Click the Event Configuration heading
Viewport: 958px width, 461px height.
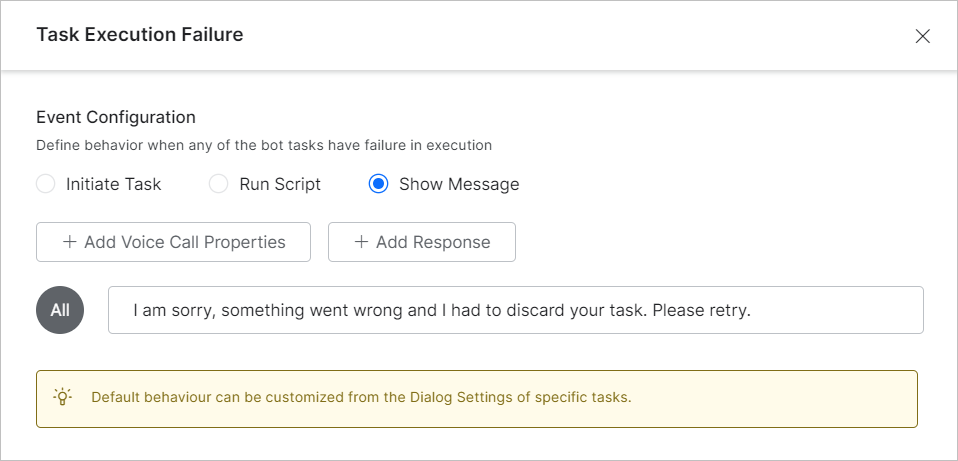tap(116, 117)
